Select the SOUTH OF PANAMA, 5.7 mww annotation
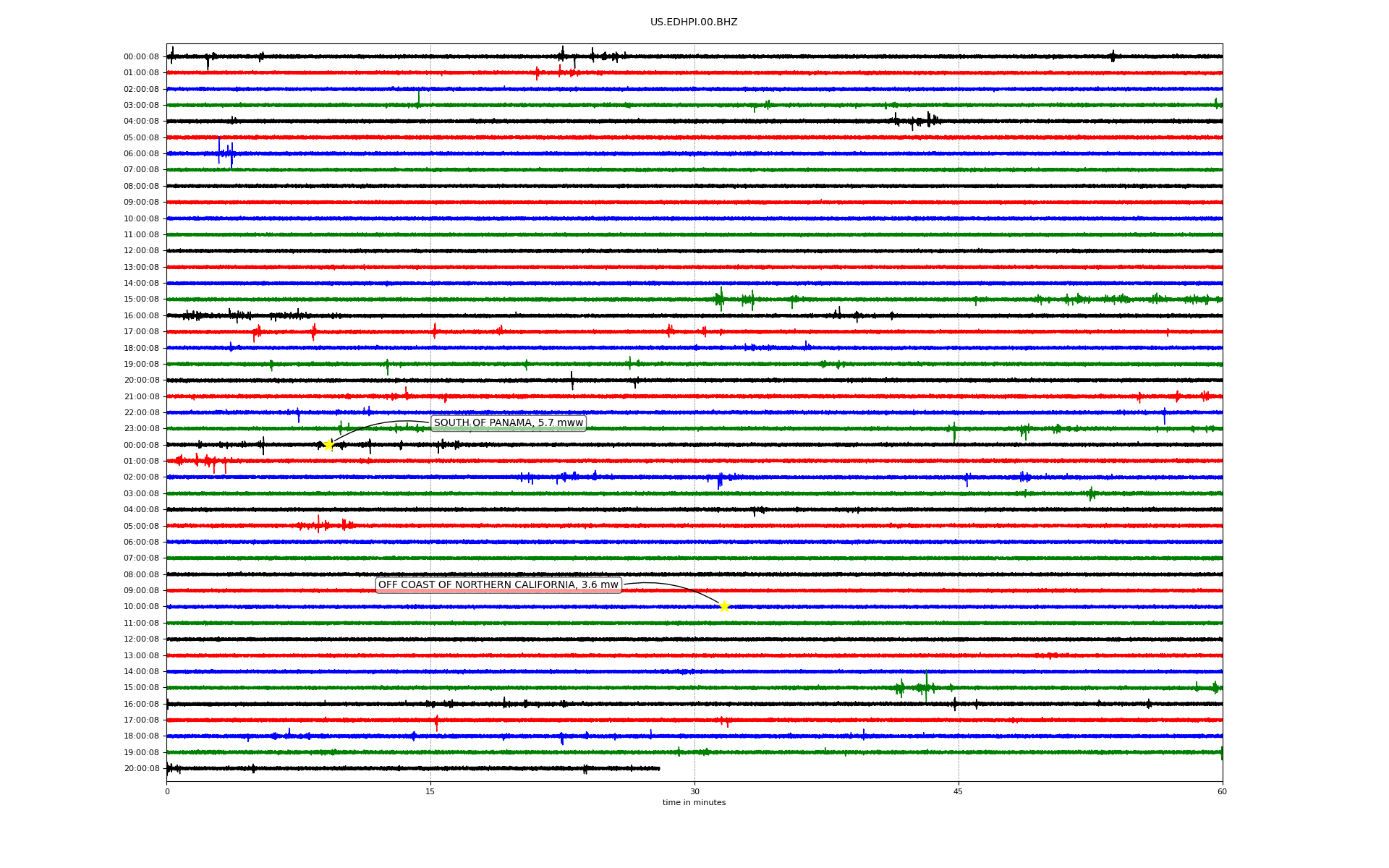This screenshot has height=868, width=1389. (508, 423)
